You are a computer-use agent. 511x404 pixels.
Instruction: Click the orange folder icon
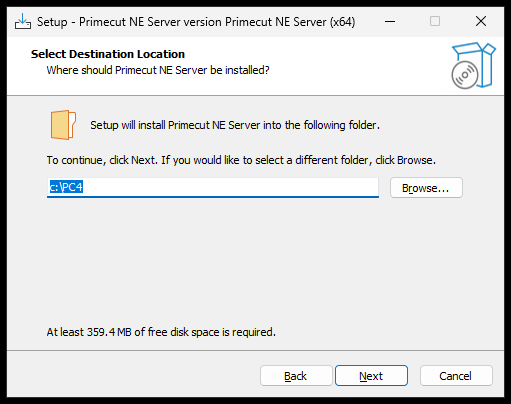coord(63,125)
